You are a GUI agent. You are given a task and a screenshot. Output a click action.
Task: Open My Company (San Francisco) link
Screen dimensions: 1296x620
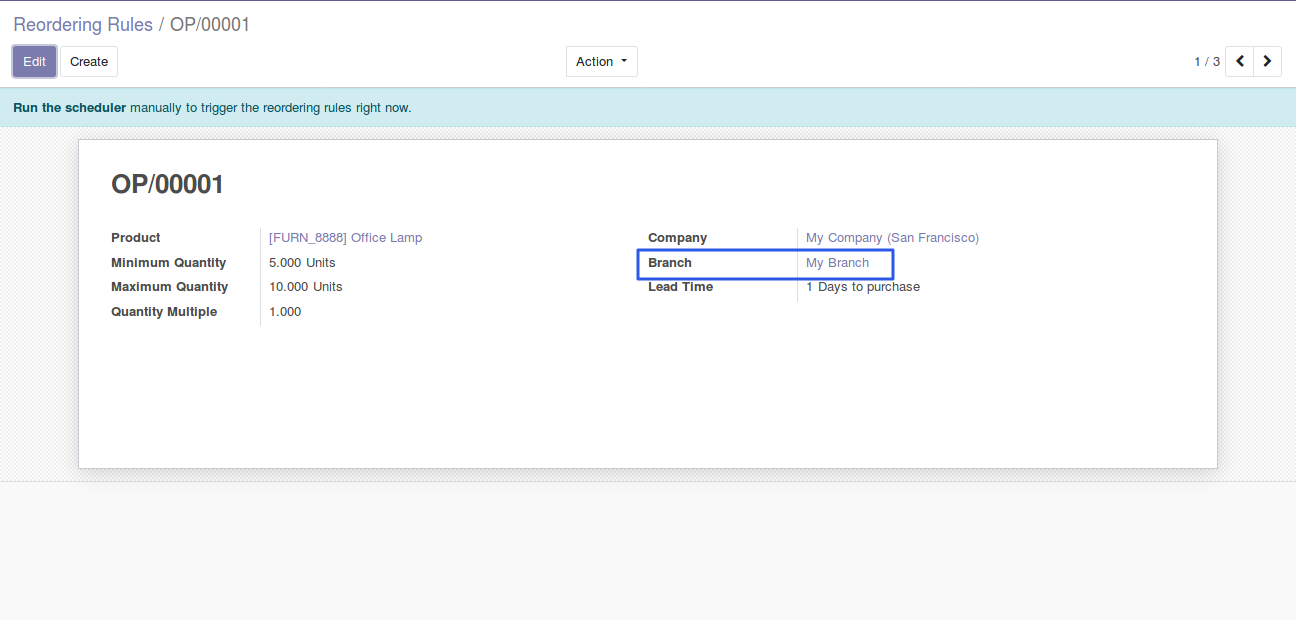coord(892,238)
